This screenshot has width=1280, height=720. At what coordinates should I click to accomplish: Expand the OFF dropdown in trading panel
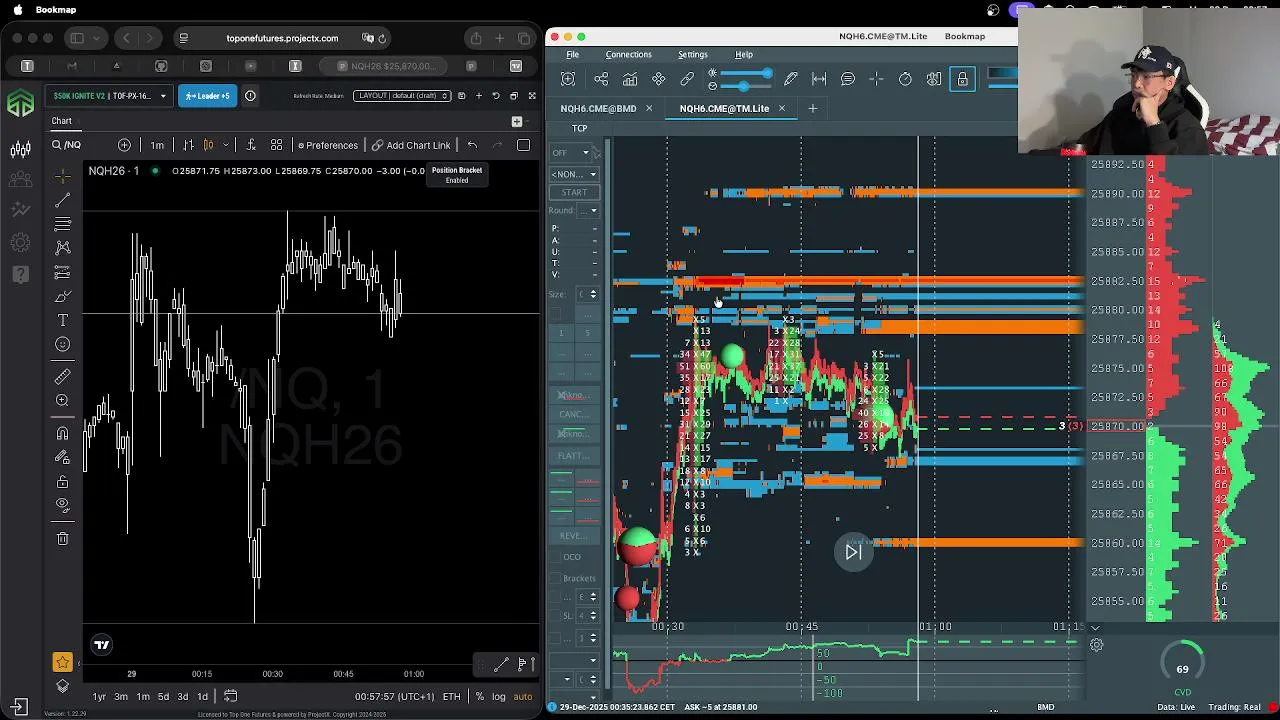click(571, 152)
